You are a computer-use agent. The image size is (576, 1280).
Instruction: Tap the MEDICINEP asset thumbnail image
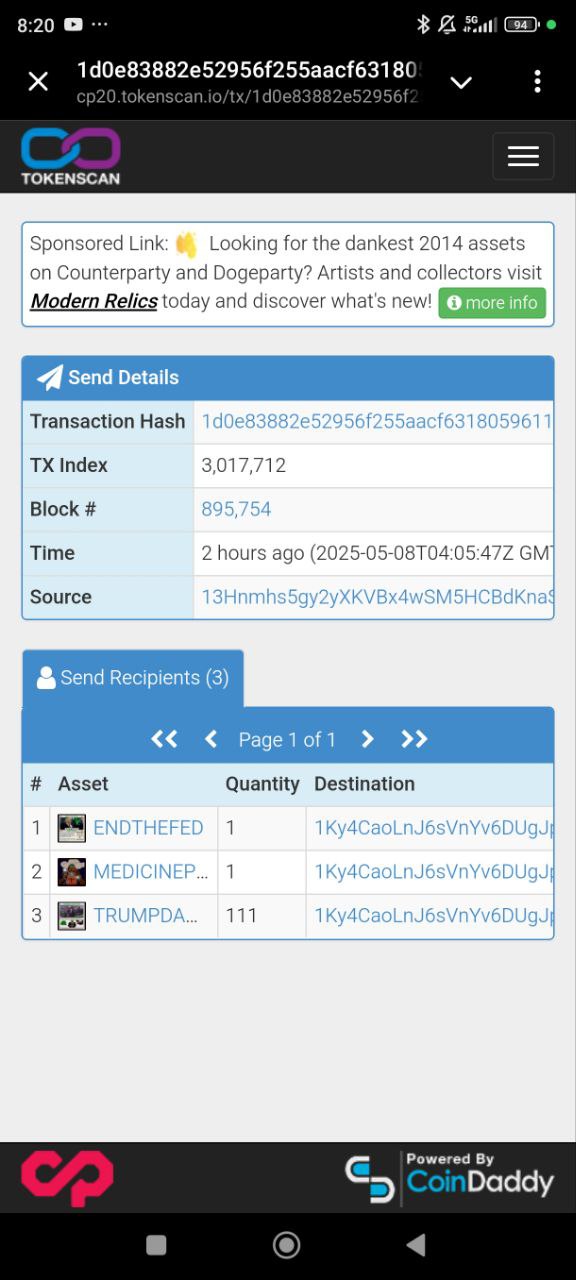tap(71, 872)
